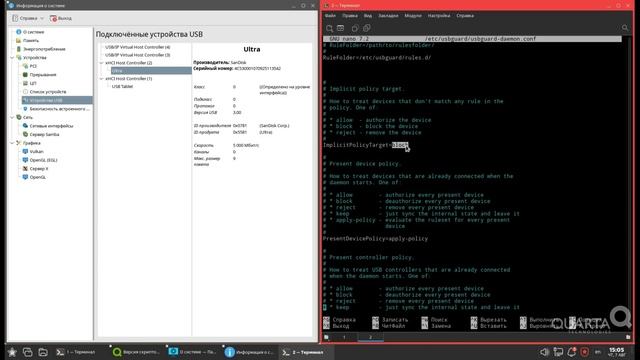Click the Энергопотребление battery icon

point(18,49)
